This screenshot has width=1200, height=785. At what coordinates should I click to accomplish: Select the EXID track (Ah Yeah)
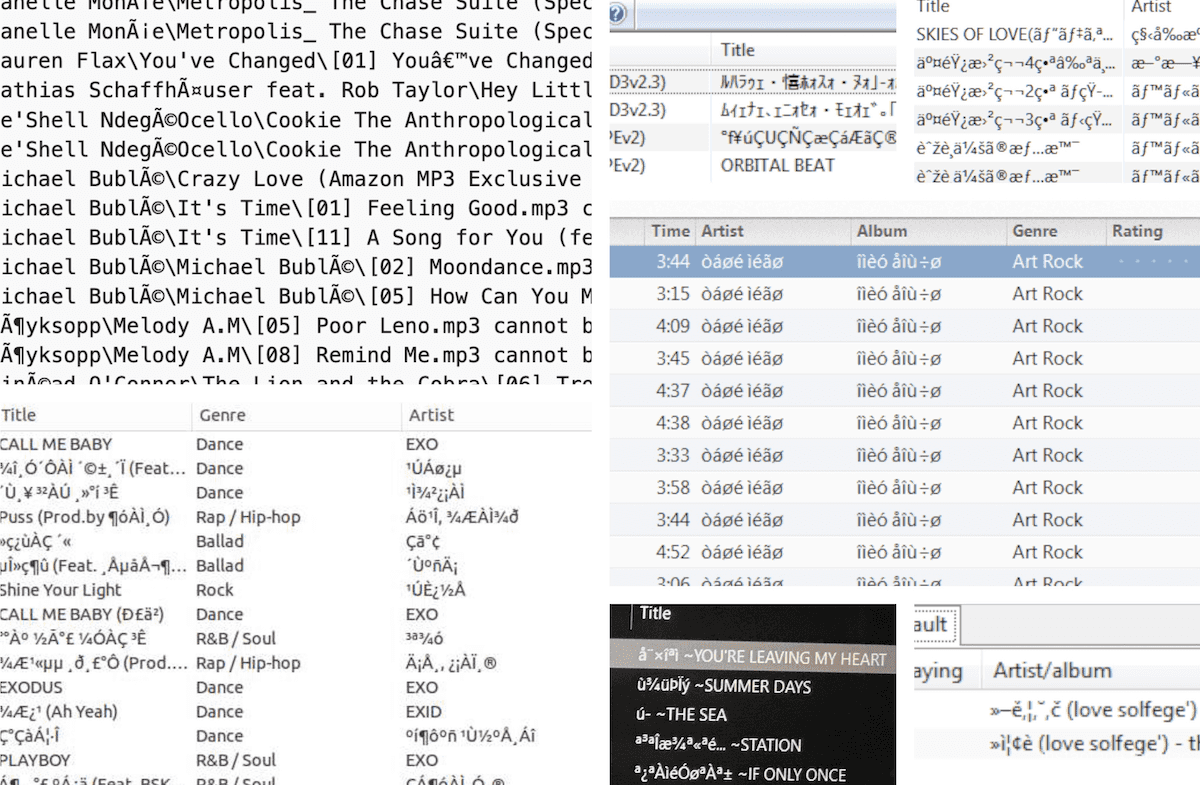point(55,711)
